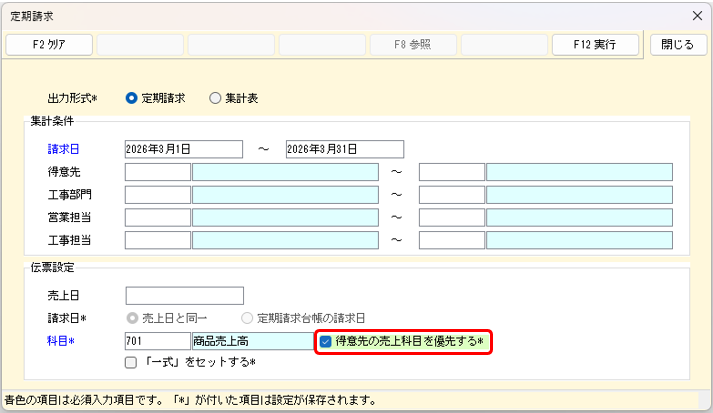Viewport: 713px width, 413px height.
Task: Click the 得意先 end code field
Action: click(x=452, y=172)
